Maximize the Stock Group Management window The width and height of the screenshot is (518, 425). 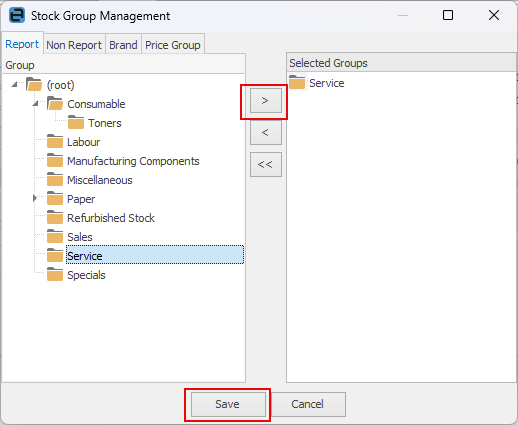point(448,15)
